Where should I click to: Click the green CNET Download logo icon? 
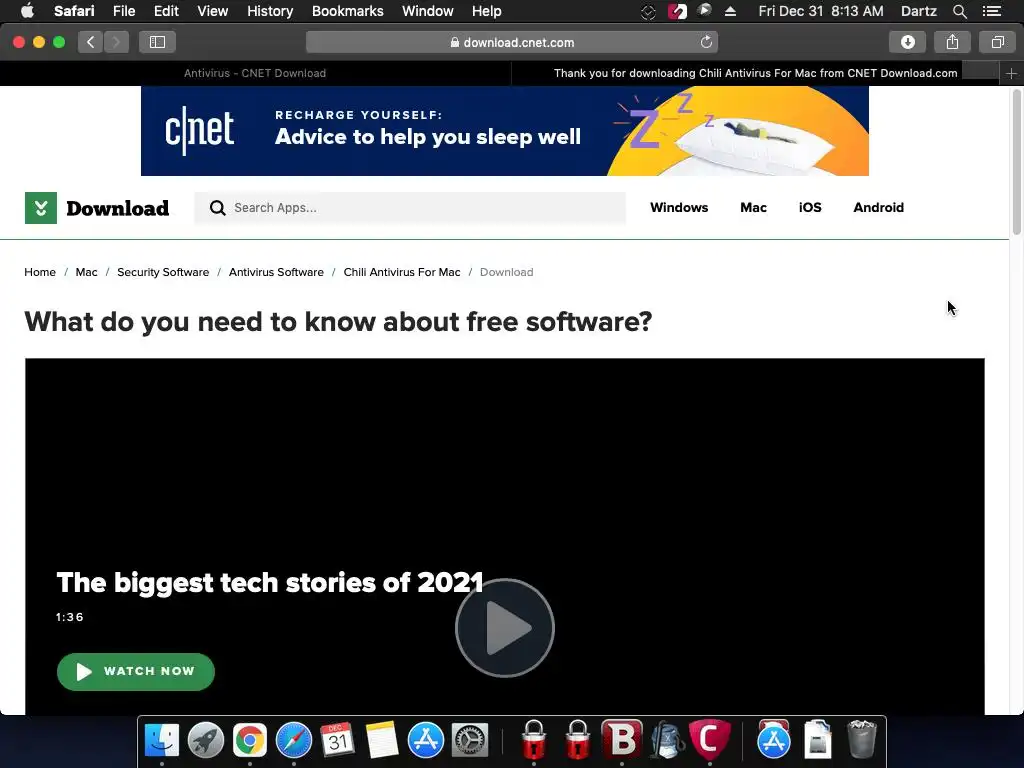[x=40, y=208]
